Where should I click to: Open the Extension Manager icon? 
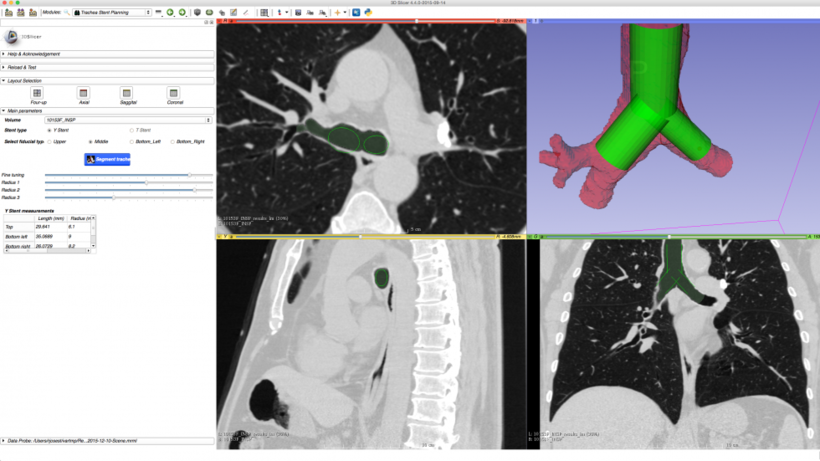click(356, 12)
